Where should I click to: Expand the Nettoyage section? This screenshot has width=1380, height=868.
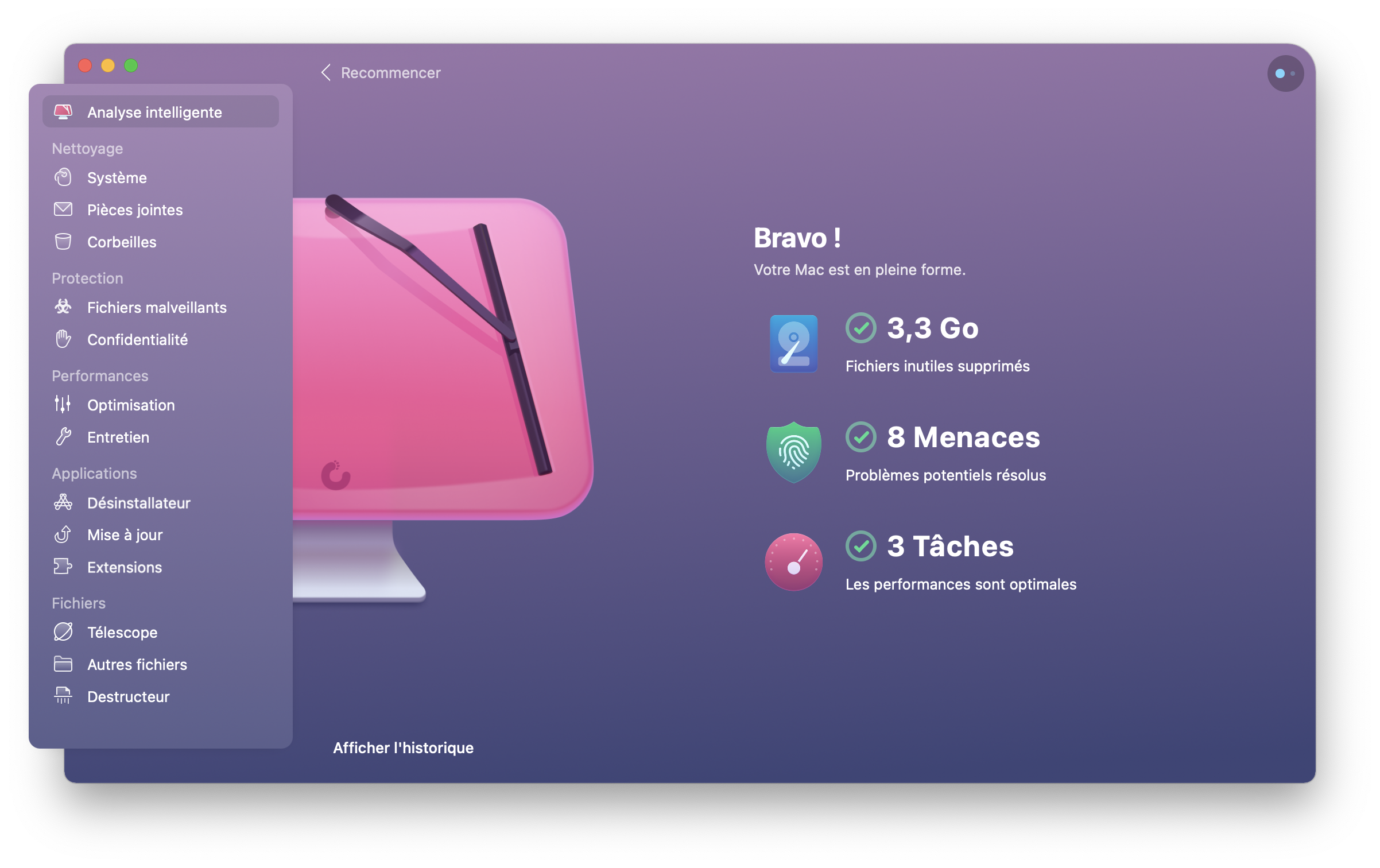pos(87,148)
